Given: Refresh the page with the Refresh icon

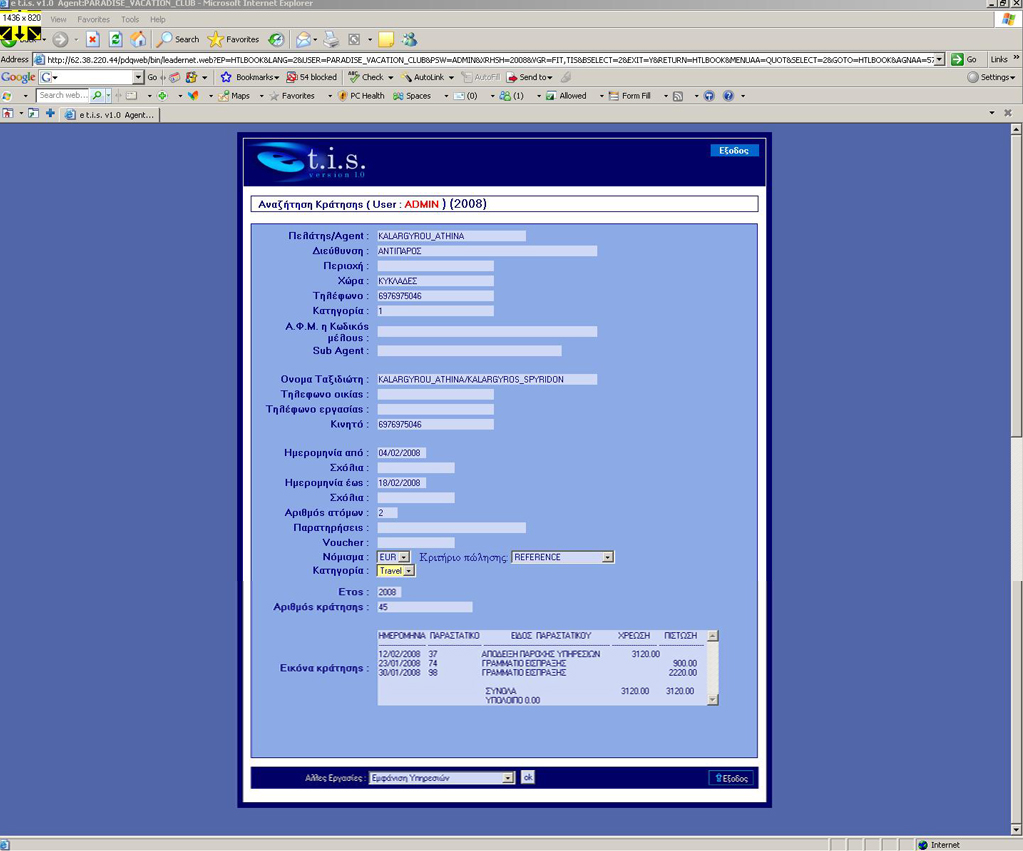Looking at the screenshot, I should coord(115,40).
